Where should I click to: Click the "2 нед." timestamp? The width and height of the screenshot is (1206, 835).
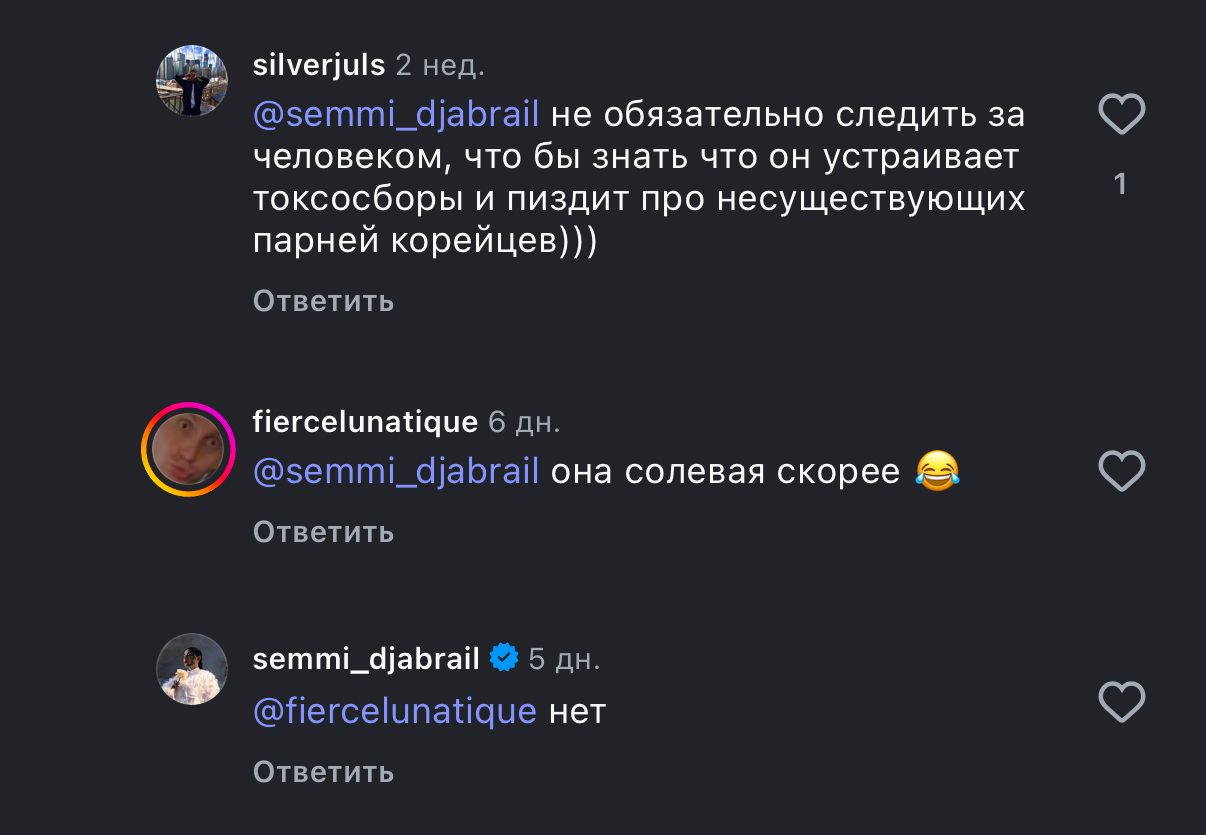coord(440,66)
